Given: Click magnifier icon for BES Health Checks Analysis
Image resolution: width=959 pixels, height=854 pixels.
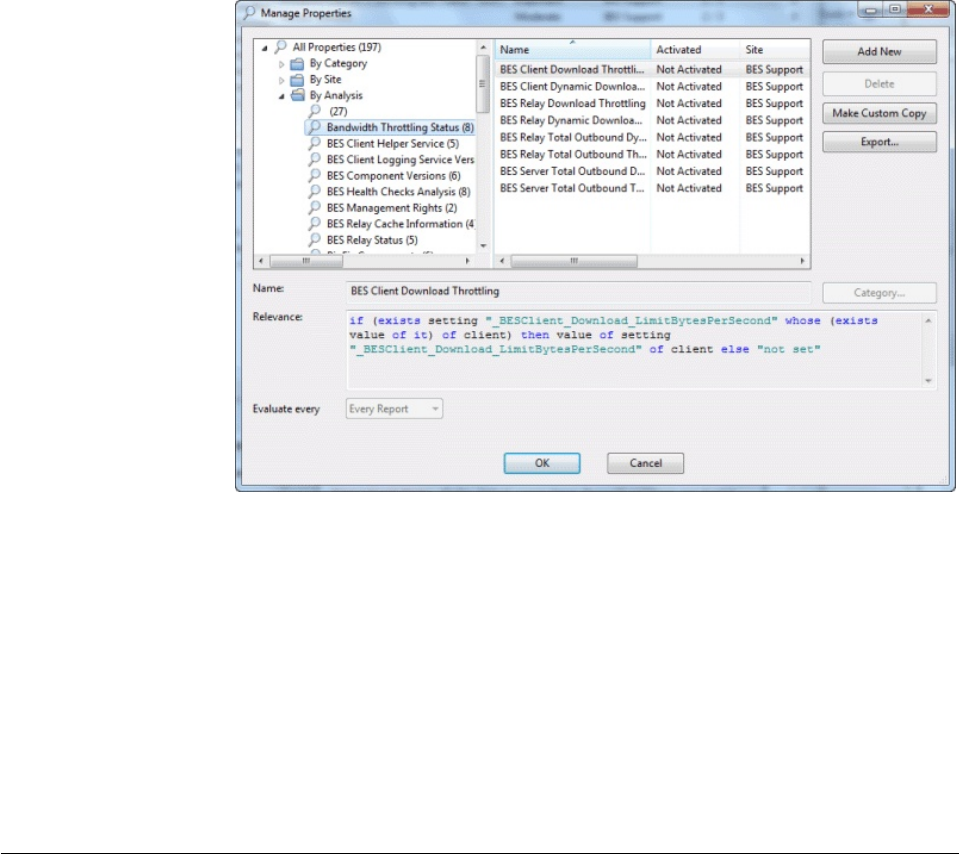Looking at the screenshot, I should (x=314, y=191).
